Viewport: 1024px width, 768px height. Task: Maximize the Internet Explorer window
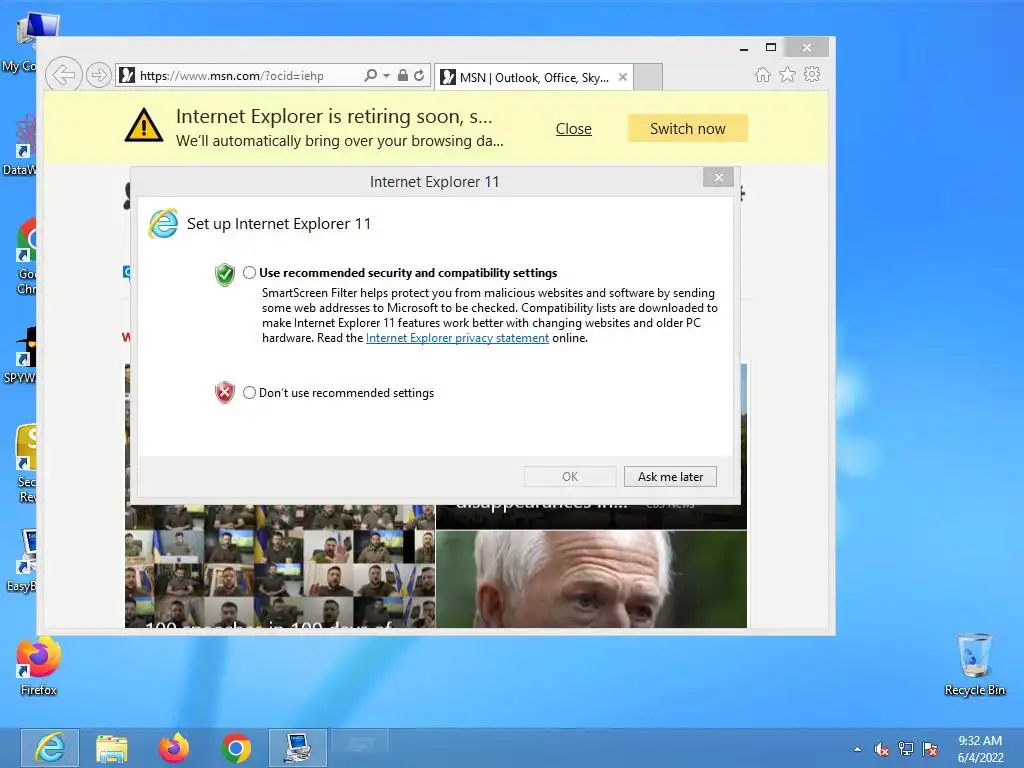click(x=771, y=47)
